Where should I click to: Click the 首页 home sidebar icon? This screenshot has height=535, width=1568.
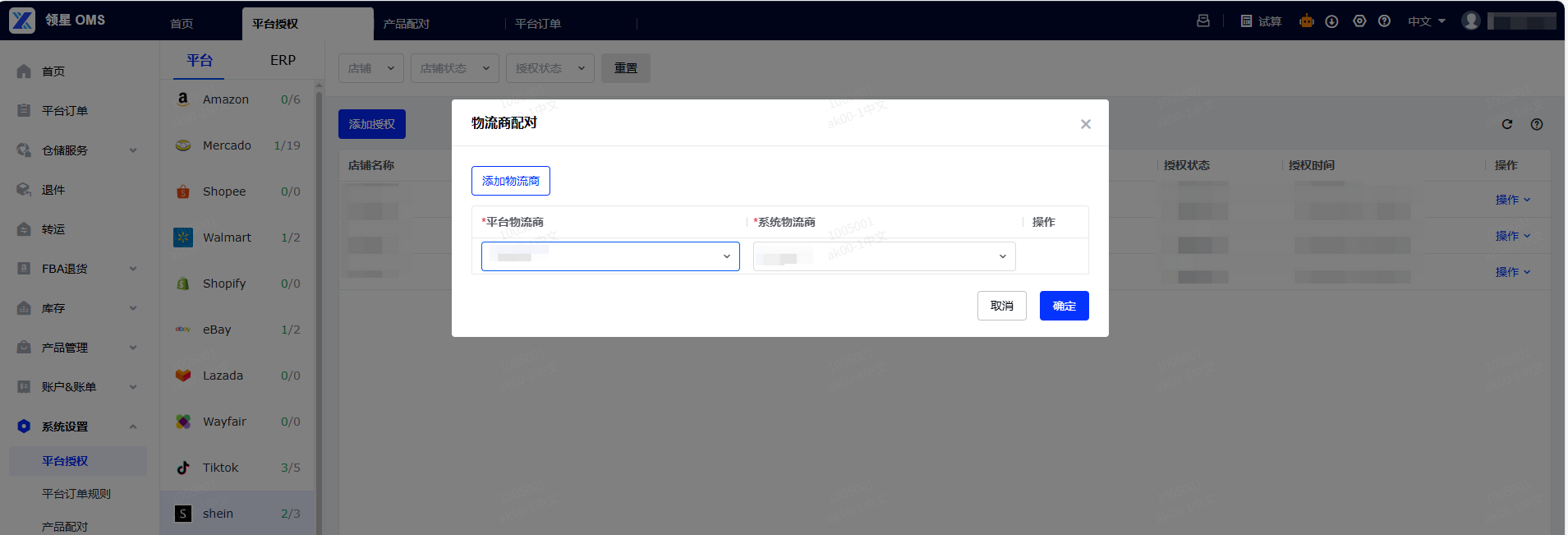[x=24, y=71]
